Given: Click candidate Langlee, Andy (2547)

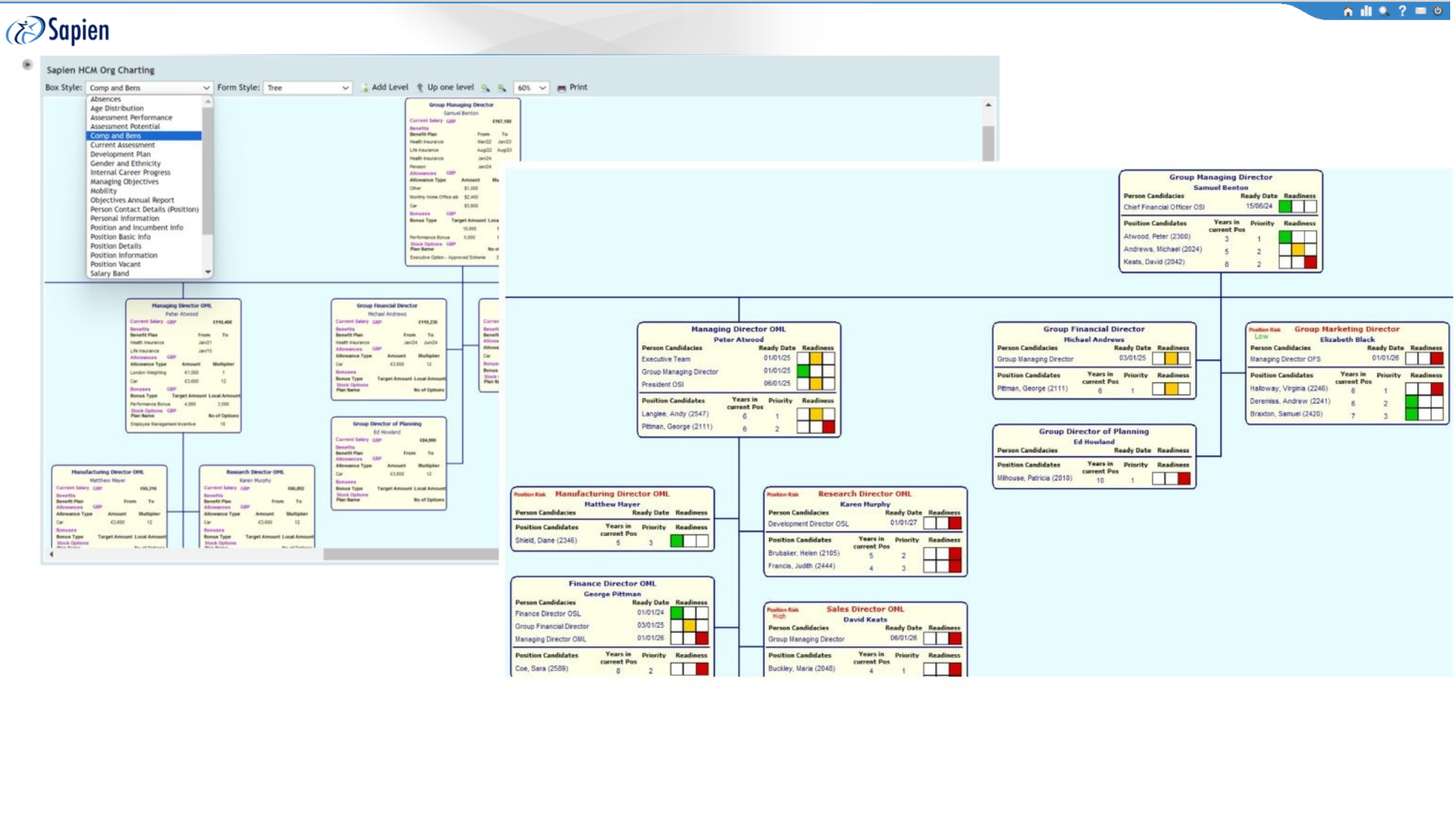Looking at the screenshot, I should (674, 414).
